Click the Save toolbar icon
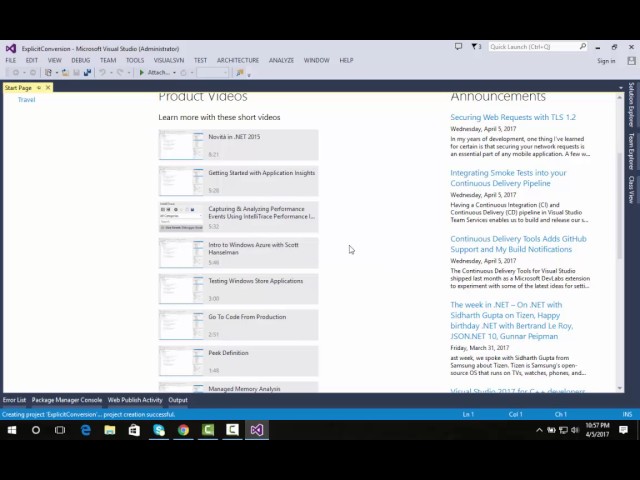This screenshot has height=480, width=640. pos(76,73)
